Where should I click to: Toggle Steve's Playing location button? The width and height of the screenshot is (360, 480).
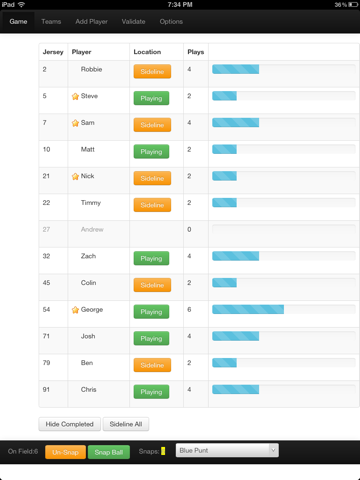151,98
